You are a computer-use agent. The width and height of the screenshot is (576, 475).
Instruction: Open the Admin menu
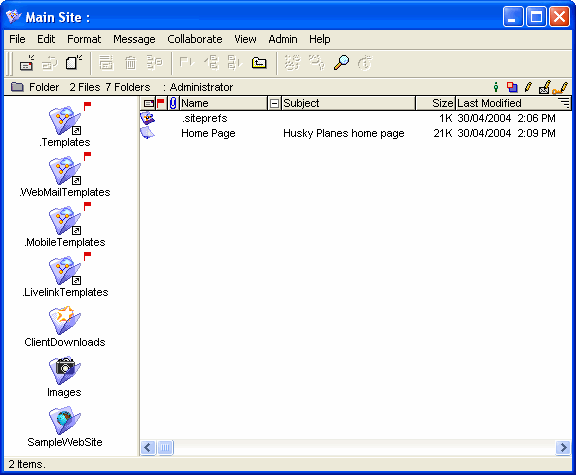(x=282, y=39)
